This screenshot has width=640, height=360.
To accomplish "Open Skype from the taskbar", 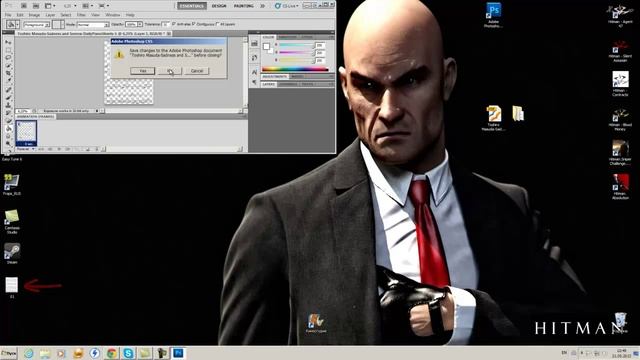I will click(x=128, y=353).
